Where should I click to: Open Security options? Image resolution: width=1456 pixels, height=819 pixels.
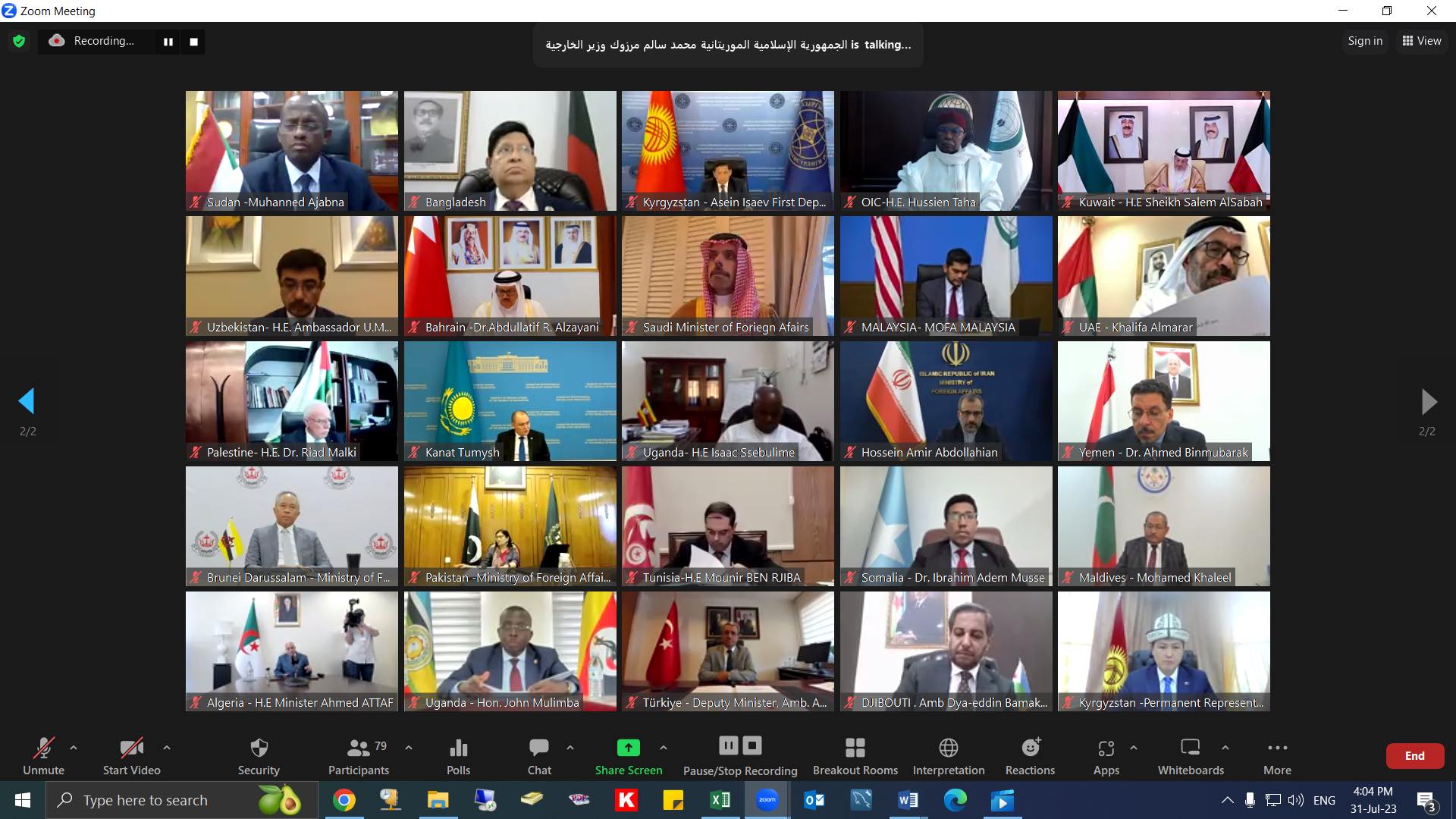click(x=258, y=755)
